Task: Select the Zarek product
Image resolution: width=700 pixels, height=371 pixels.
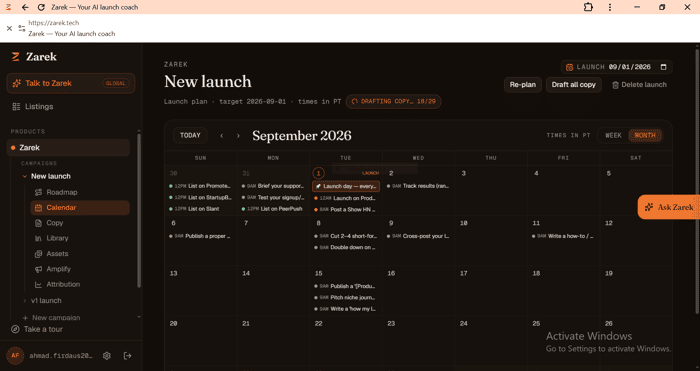Action: tap(68, 147)
